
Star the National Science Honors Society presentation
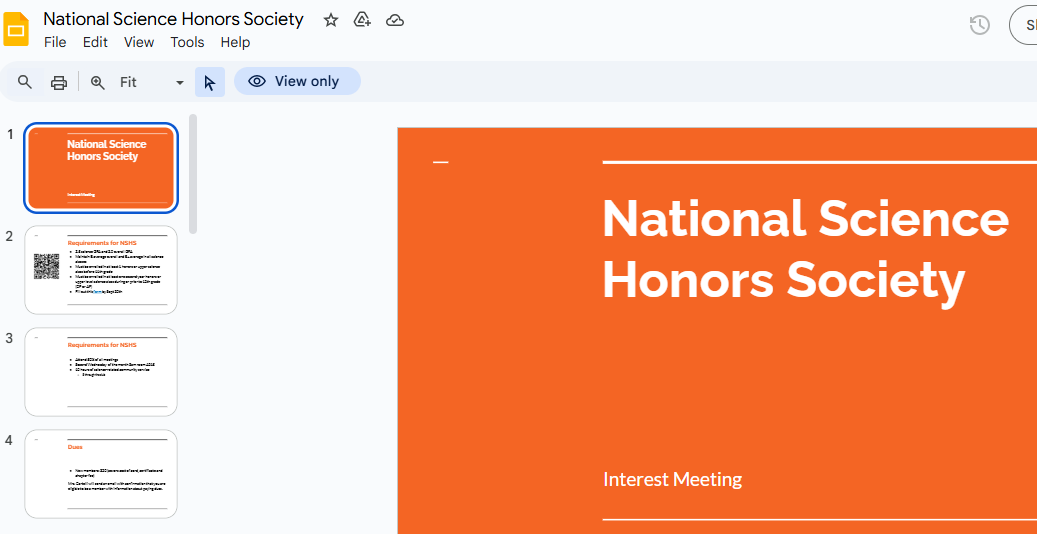331,20
